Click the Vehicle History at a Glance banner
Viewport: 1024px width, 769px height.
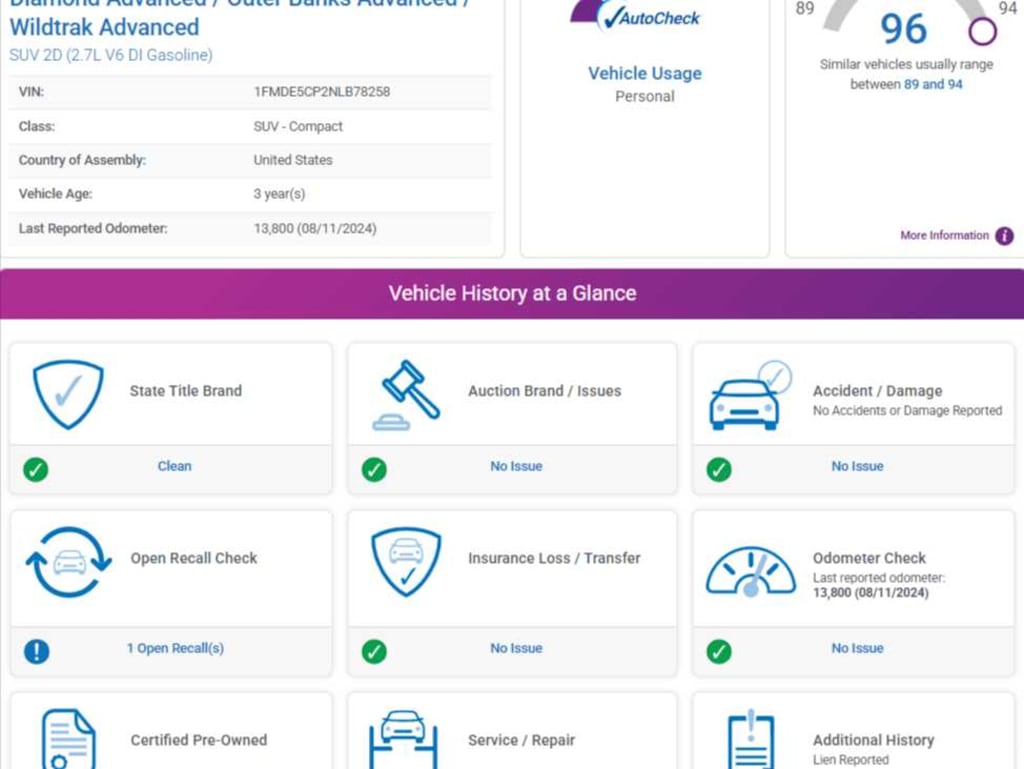point(512,294)
